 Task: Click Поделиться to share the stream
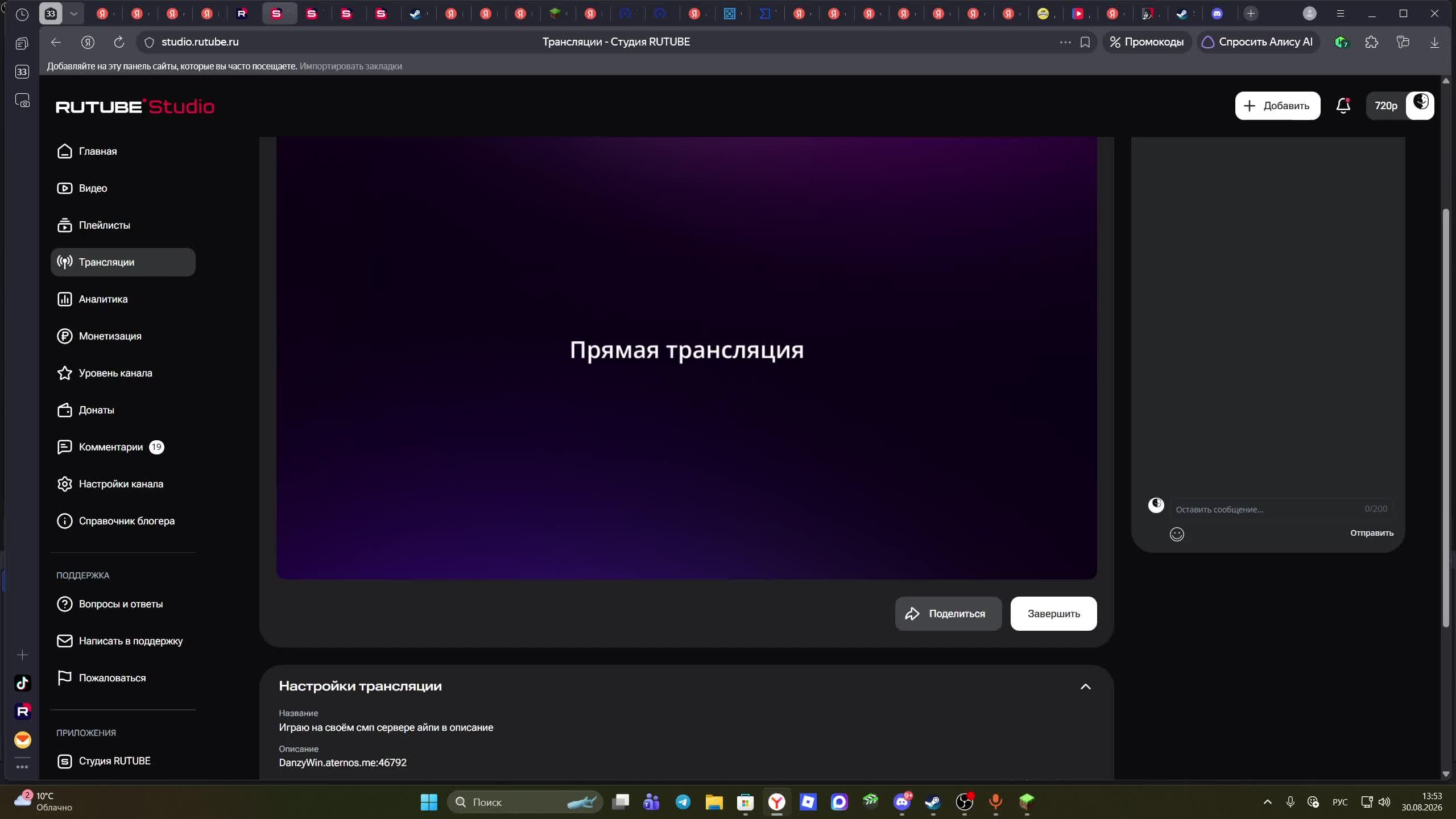pos(948,614)
